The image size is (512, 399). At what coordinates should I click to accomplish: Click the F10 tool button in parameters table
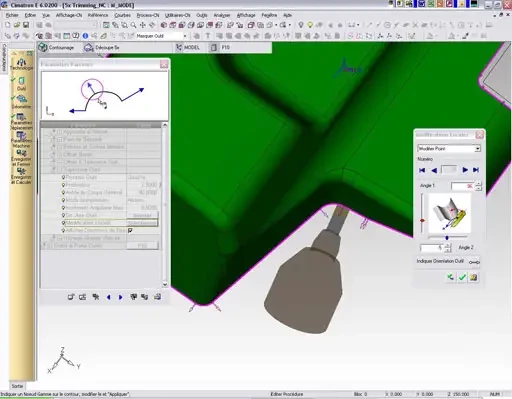(142, 246)
